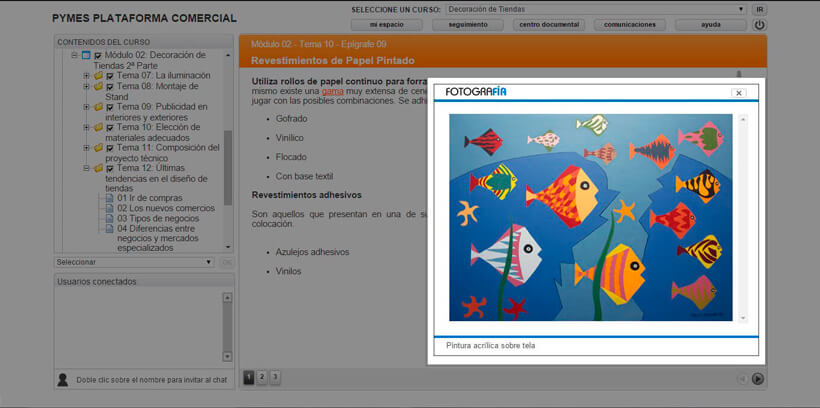820x408 pixels.
Task: Expand the Tema 08 Montaje de Stand node
Action: (x=86, y=86)
